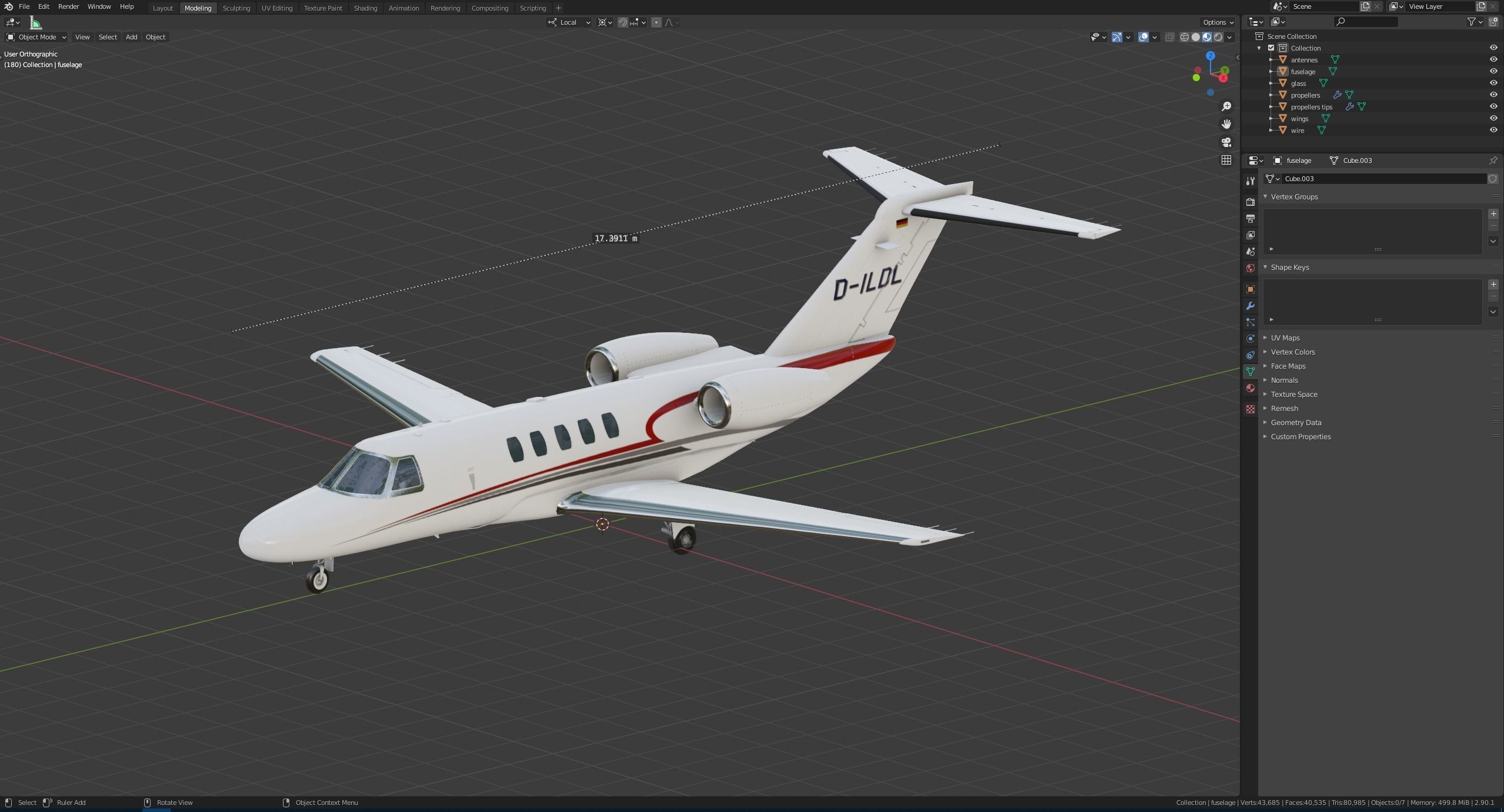Screen dimensions: 1504x812
Task: Toggle viewport gizmos display button
Action: point(1117,37)
